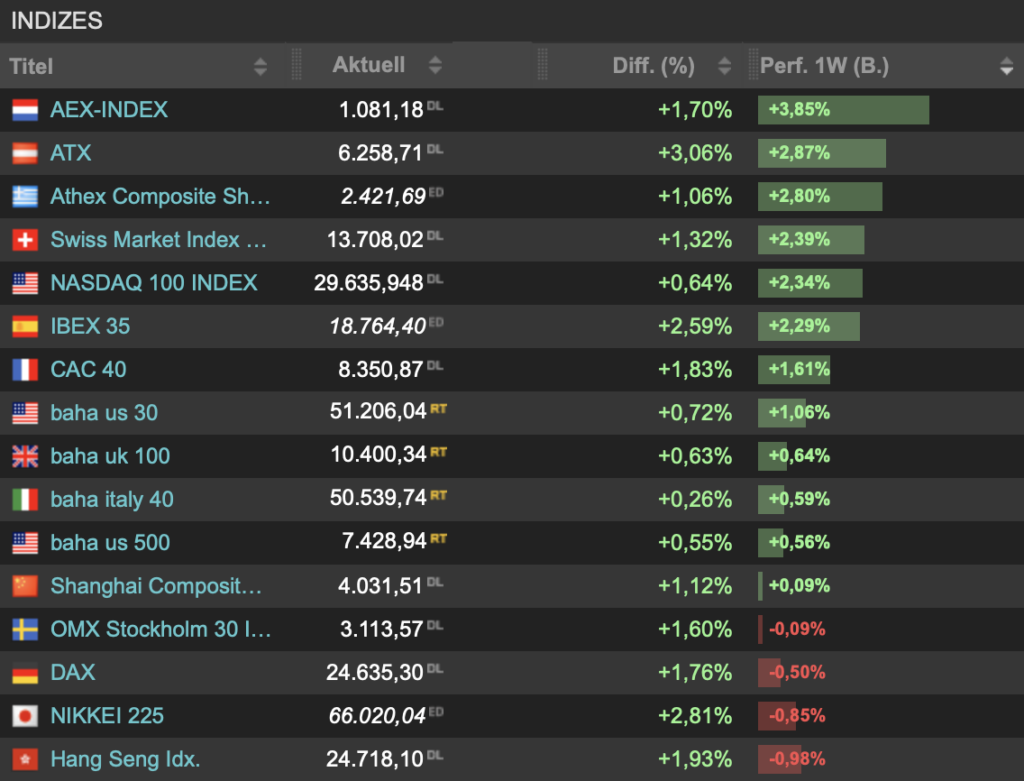This screenshot has height=781, width=1024.
Task: Click the UK flag beside baha uk 100
Action: [x=25, y=456]
